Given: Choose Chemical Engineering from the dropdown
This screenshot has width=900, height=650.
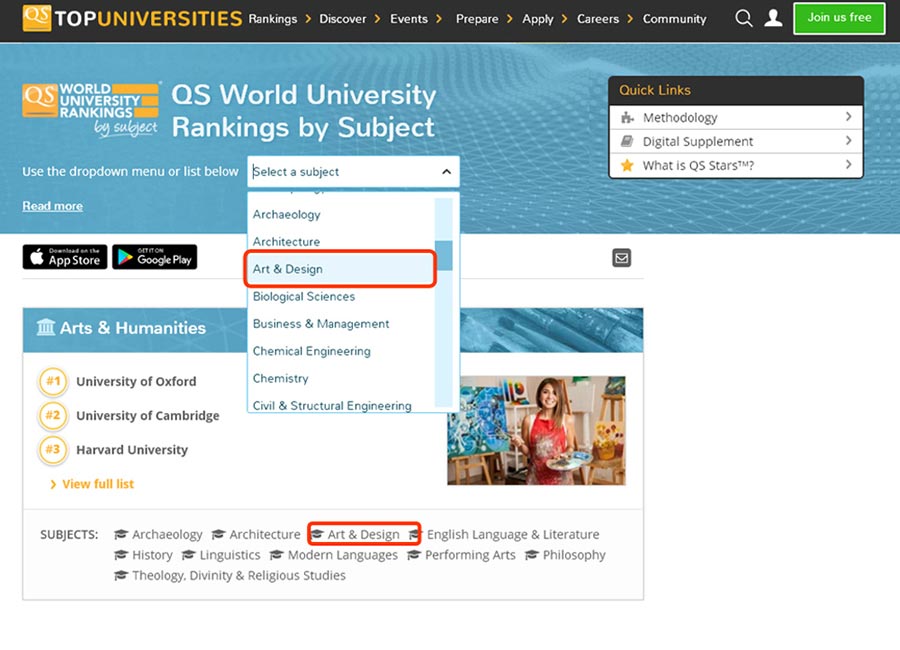Looking at the screenshot, I should coord(342,351).
